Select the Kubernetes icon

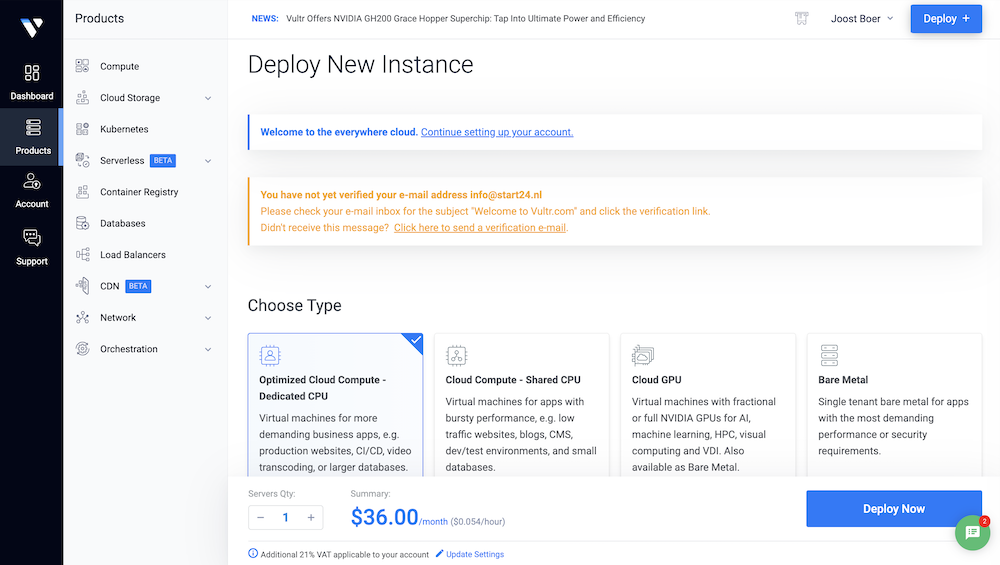(82, 129)
